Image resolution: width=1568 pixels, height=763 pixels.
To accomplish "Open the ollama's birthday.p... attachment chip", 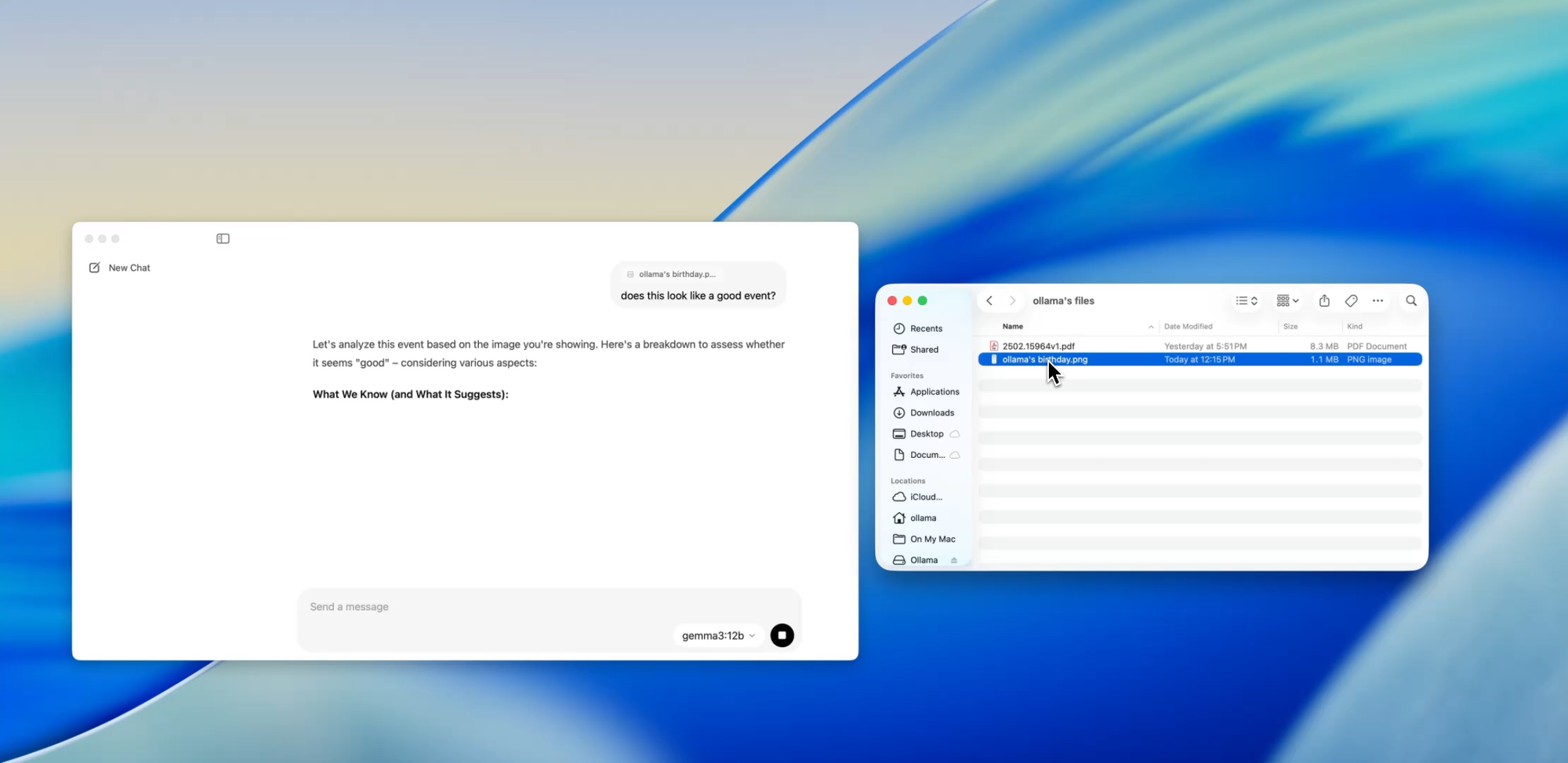I will (x=671, y=274).
